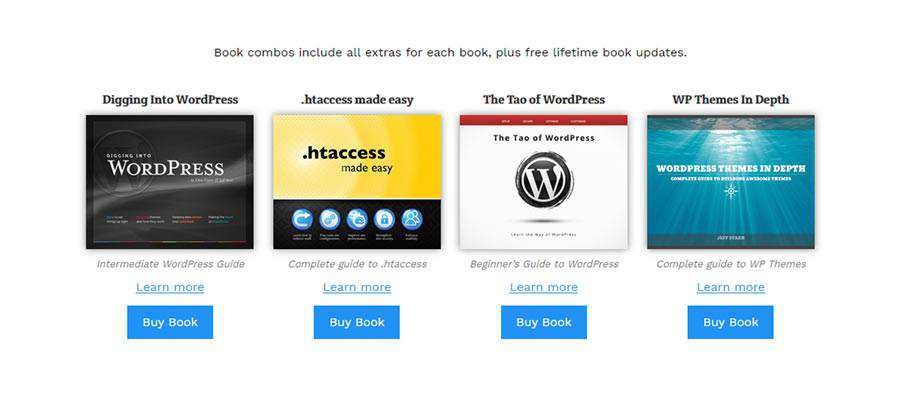
Task: Click the second blue circle icon on .htaccess cover
Action: [329, 219]
